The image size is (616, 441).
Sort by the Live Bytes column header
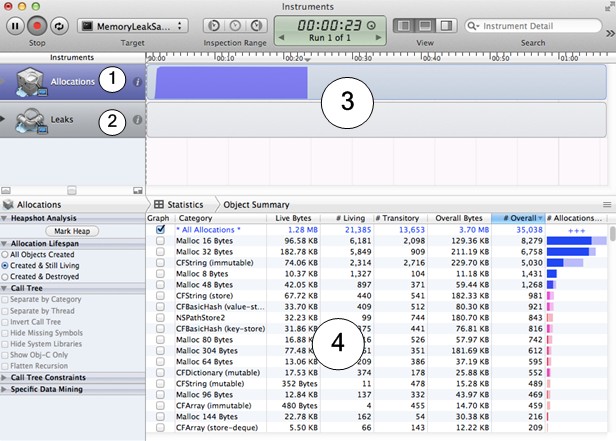click(x=293, y=218)
